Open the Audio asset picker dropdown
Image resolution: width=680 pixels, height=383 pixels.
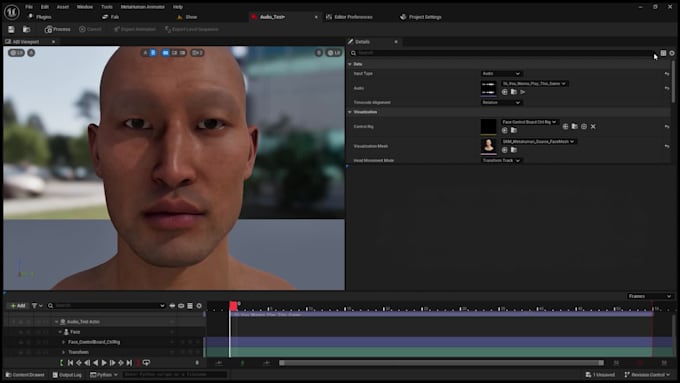534,83
